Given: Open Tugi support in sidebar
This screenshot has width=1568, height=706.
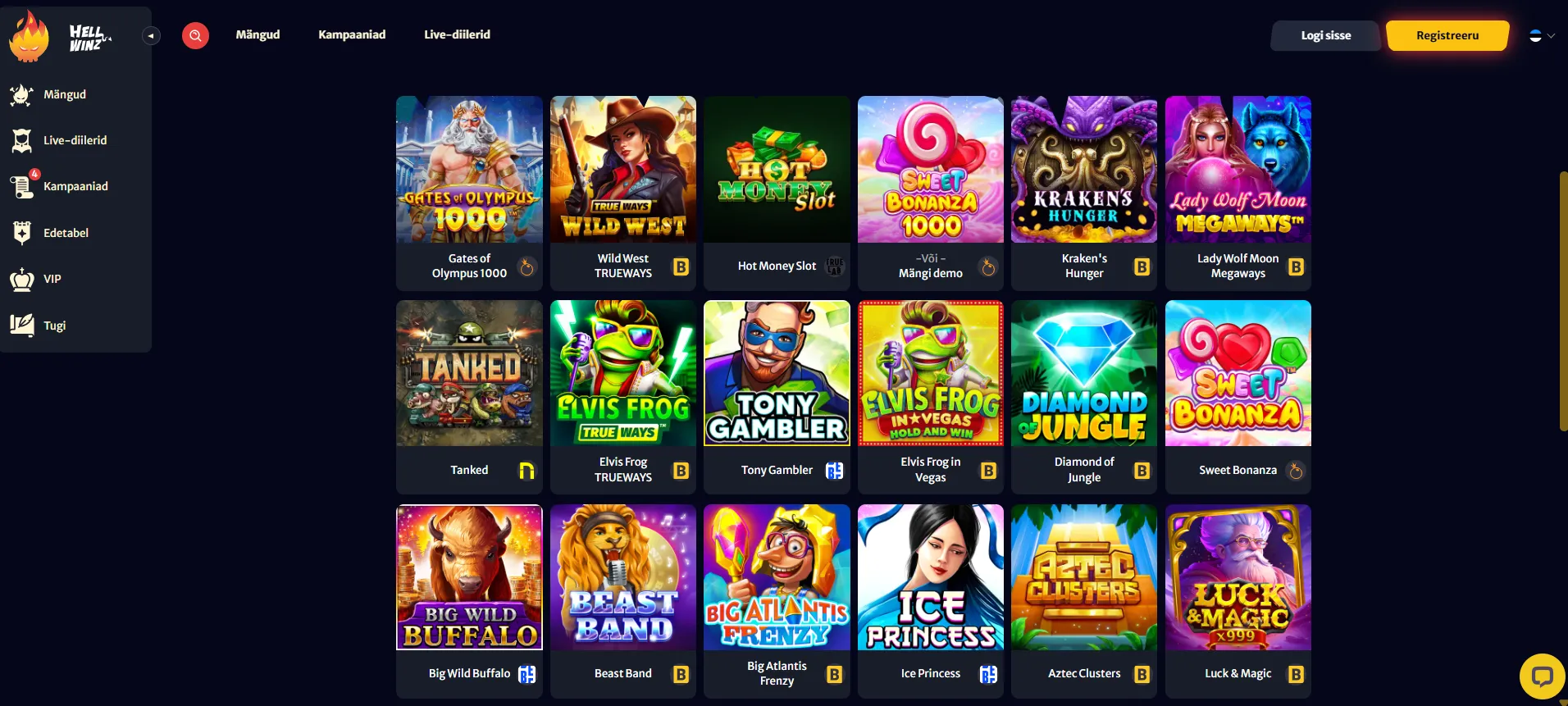Looking at the screenshot, I should [x=54, y=326].
